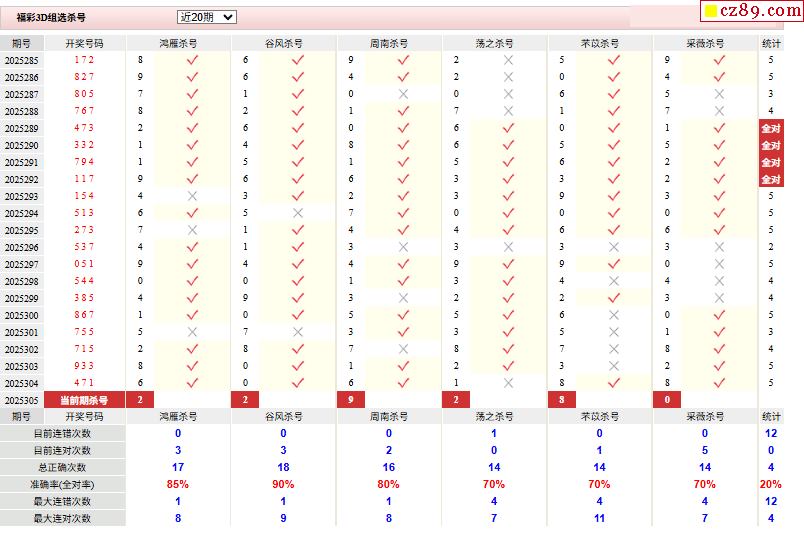Open the 近20期 period dropdown
Image resolution: width=804 pixels, height=533 pixels.
pyautogui.click(x=206, y=17)
